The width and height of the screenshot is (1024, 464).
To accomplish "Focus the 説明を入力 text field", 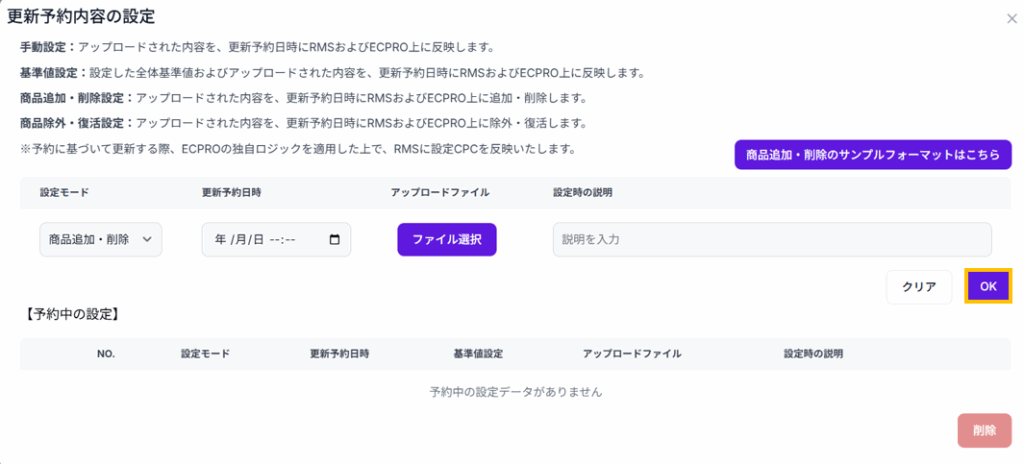I will click(x=771, y=240).
